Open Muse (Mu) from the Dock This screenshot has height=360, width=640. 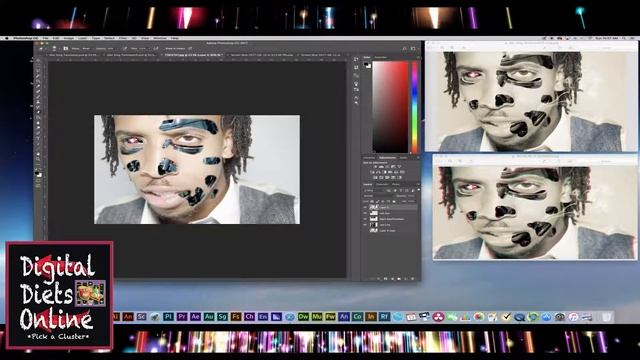(317, 316)
